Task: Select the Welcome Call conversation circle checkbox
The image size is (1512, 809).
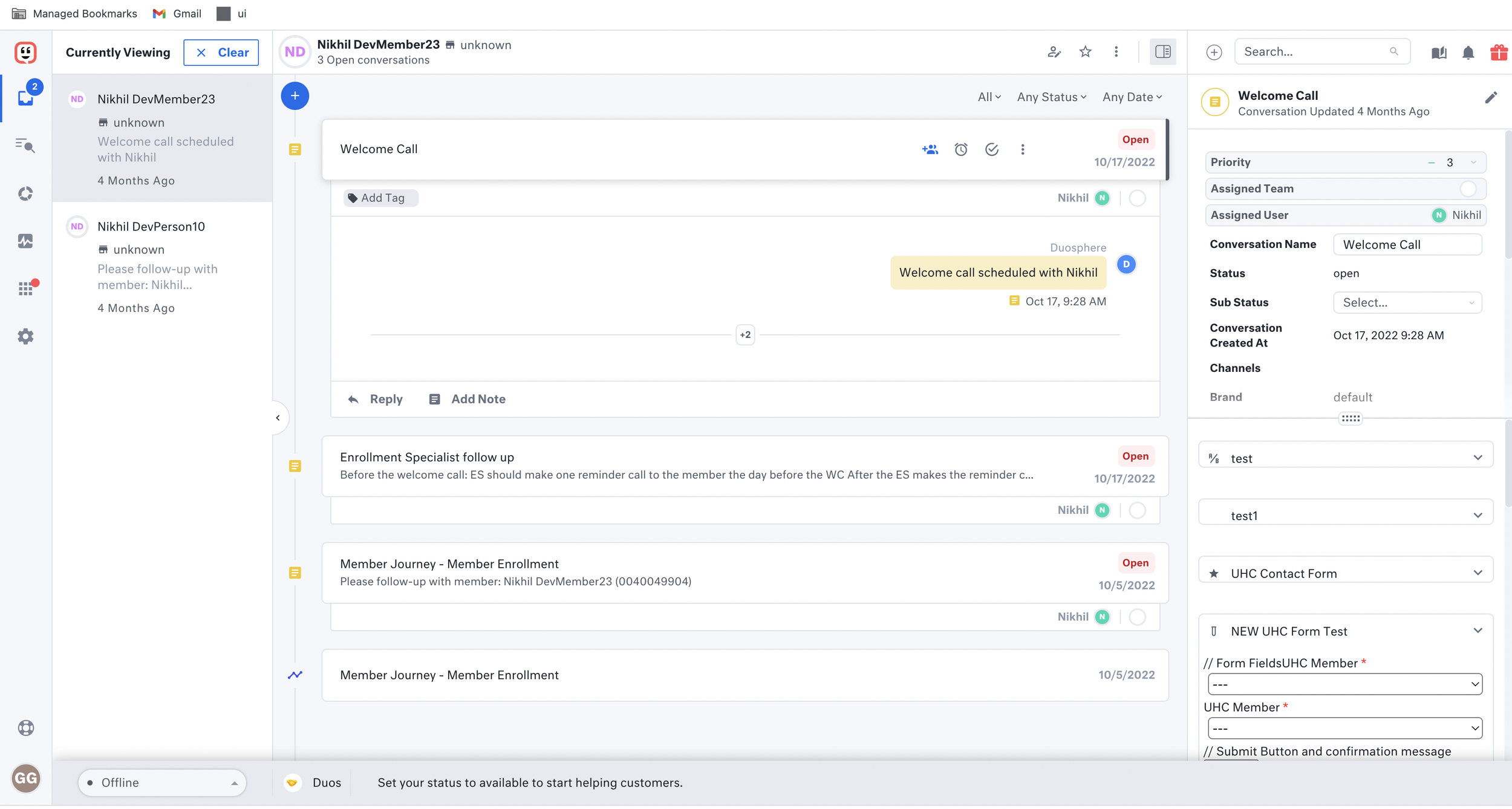Action: pos(1137,198)
